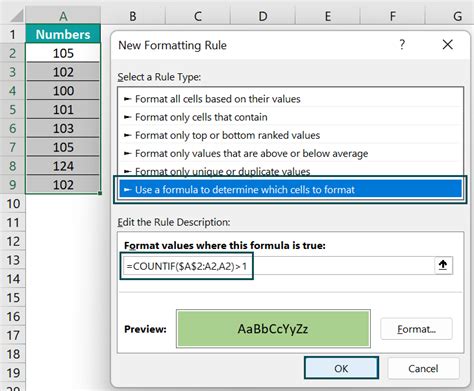Select column C header
Viewport: 474px width, 391px height.
coord(198,16)
